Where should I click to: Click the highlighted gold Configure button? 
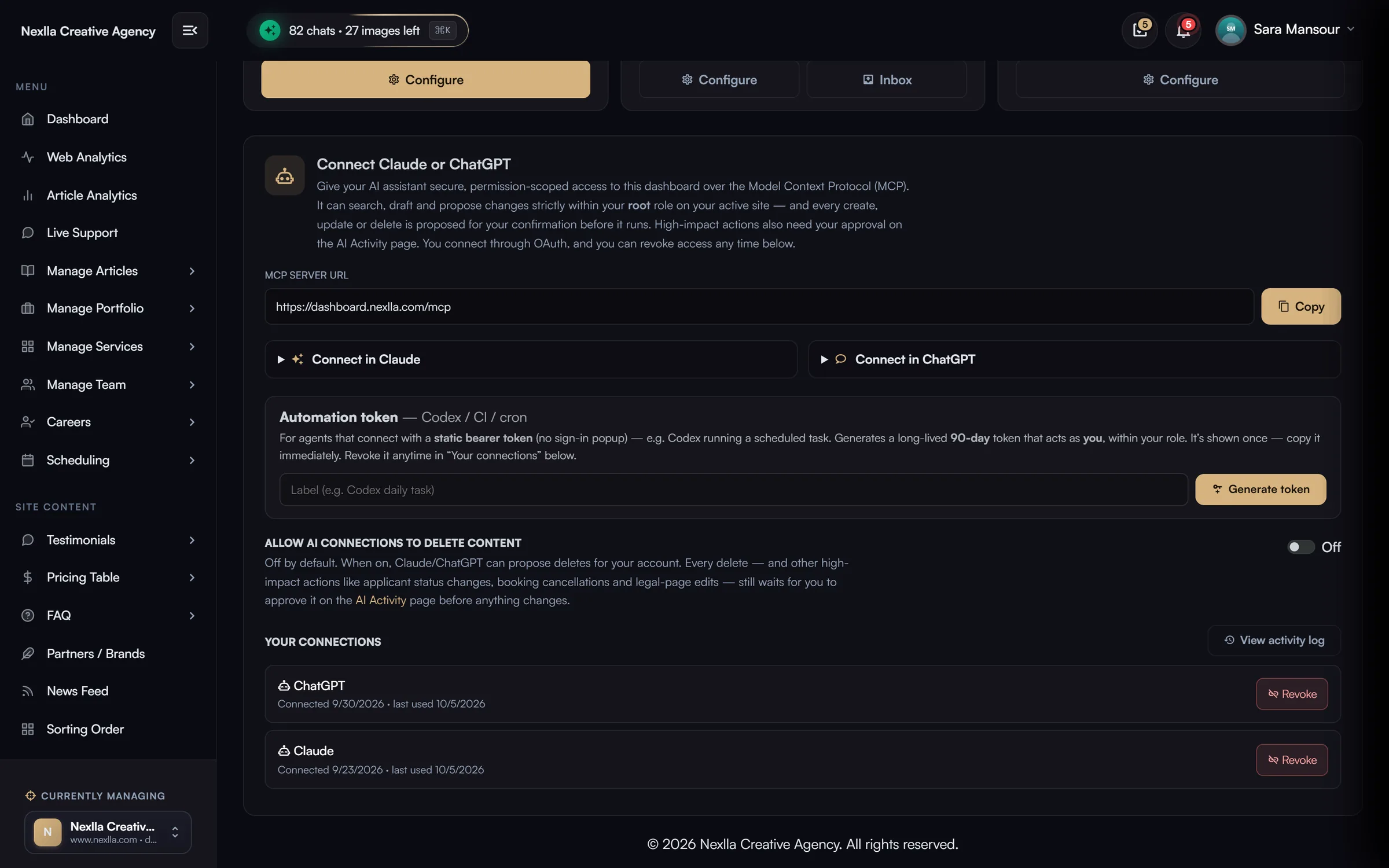coord(425,79)
